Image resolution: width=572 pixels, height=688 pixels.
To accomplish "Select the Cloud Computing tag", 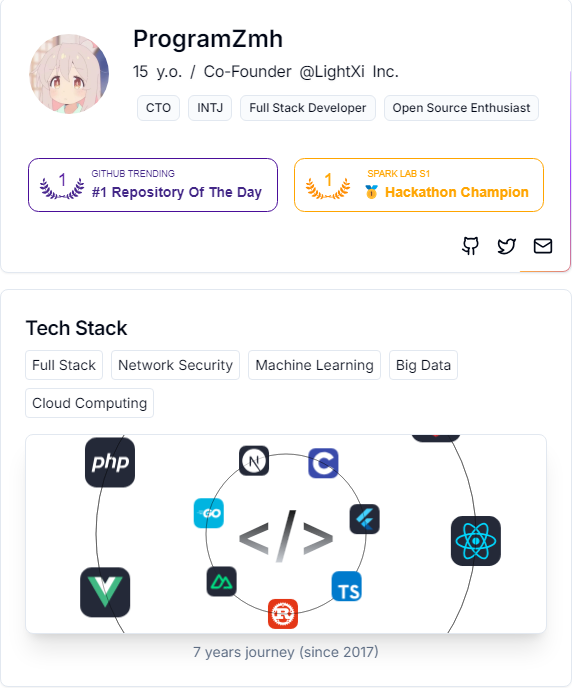I will pos(89,403).
